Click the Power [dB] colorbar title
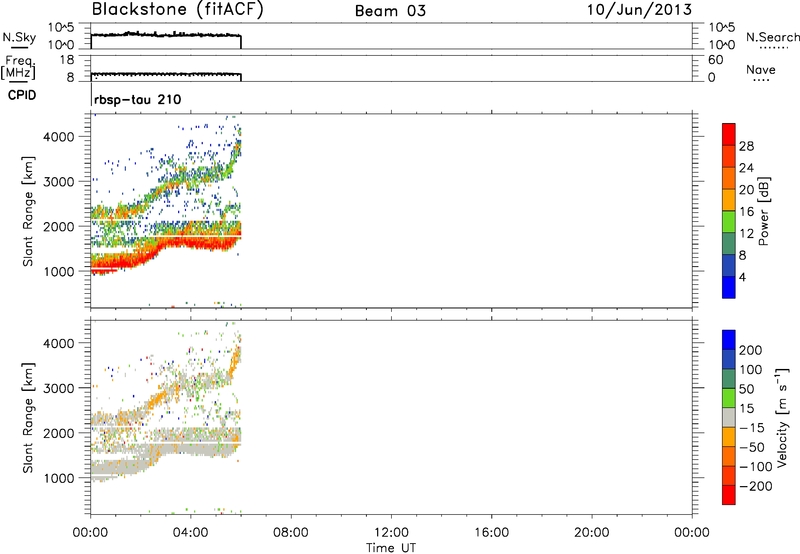This screenshot has height=554, width=800. [764, 211]
